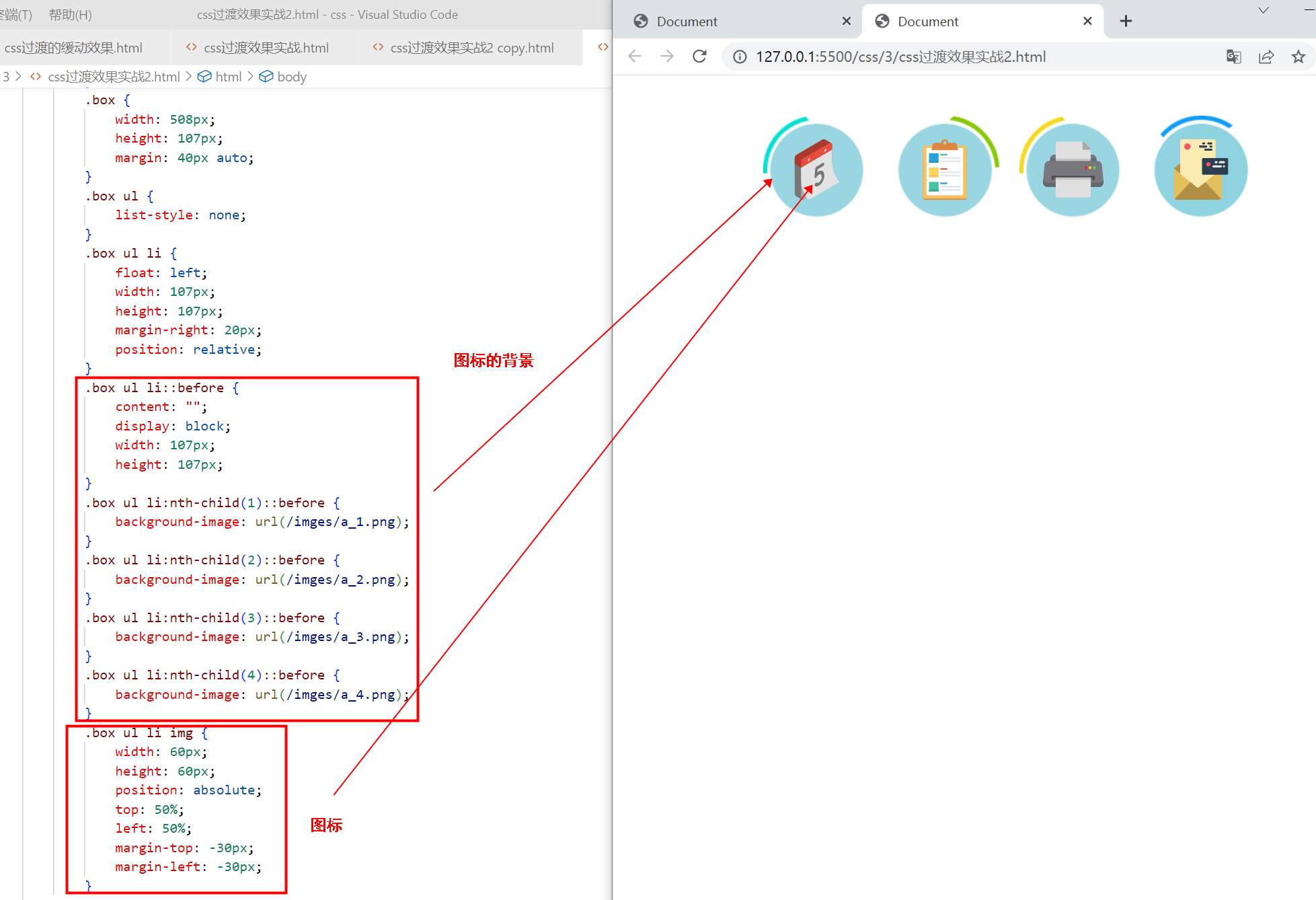Click the line 'list-style: none;'

tap(180, 215)
